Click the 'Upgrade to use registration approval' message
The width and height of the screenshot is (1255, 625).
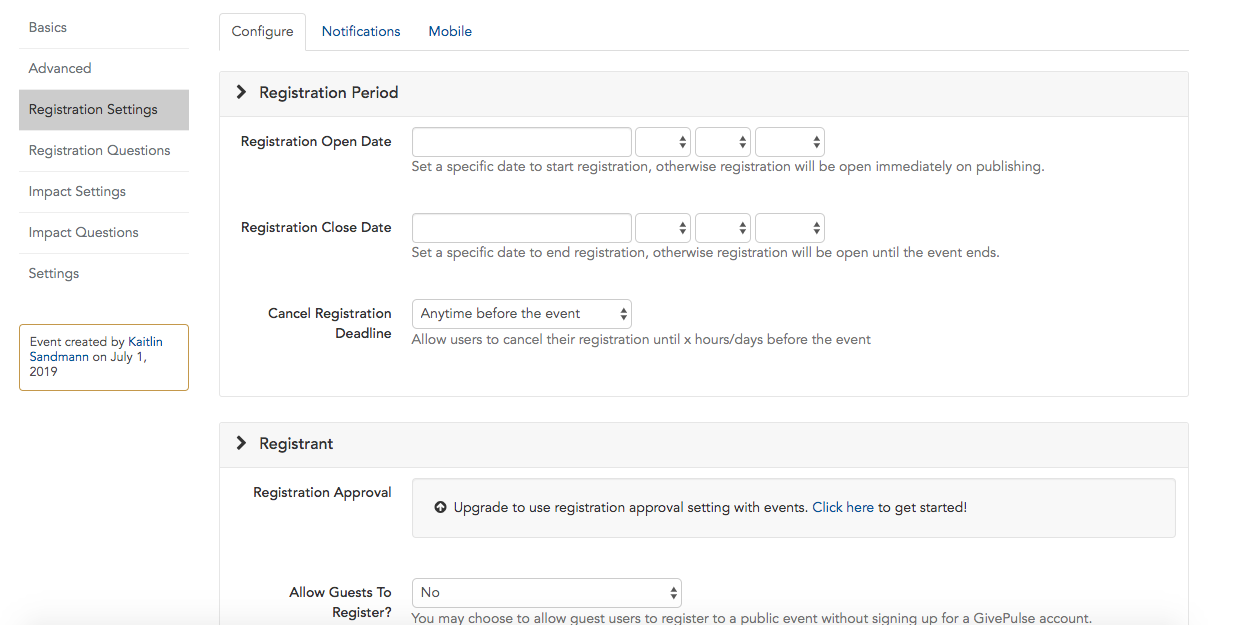click(710, 507)
